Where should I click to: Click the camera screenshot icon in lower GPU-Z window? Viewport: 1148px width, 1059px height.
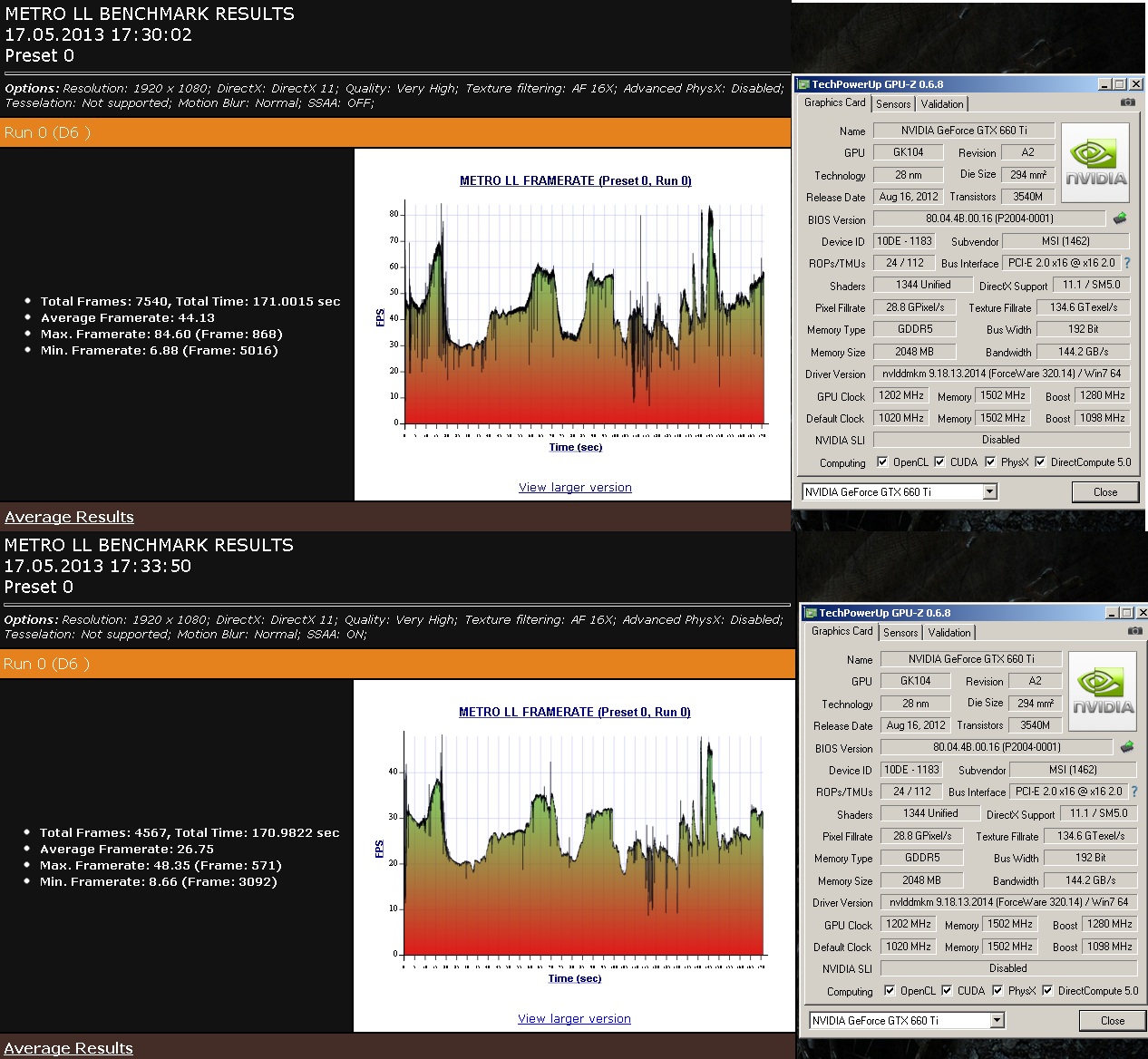pos(1134,630)
